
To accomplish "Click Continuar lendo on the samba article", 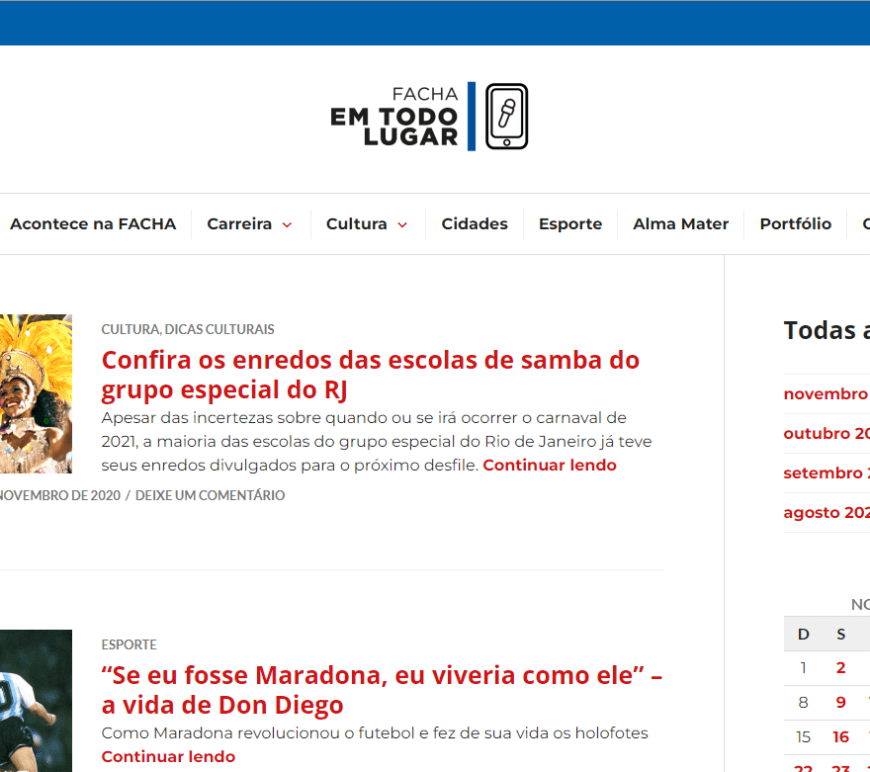I will pos(549,465).
